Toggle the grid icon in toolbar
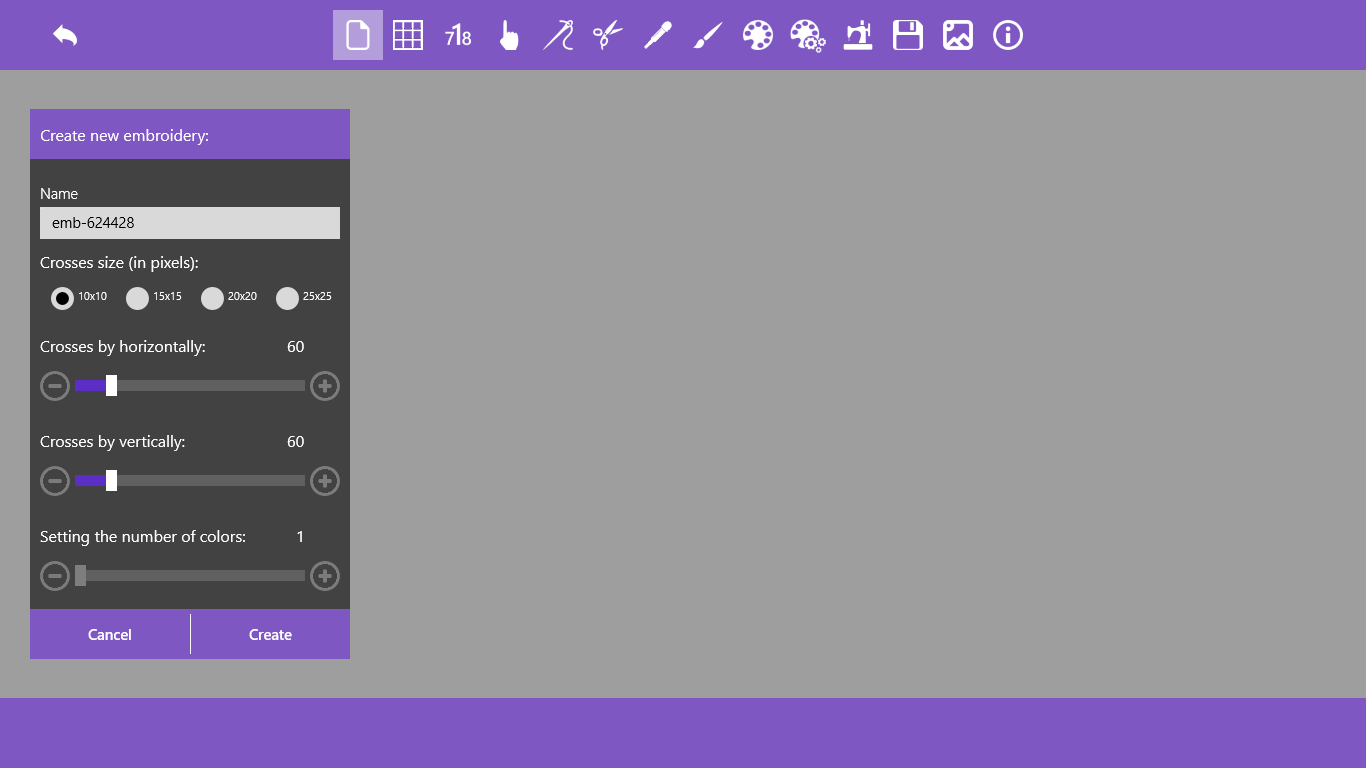 coord(408,35)
